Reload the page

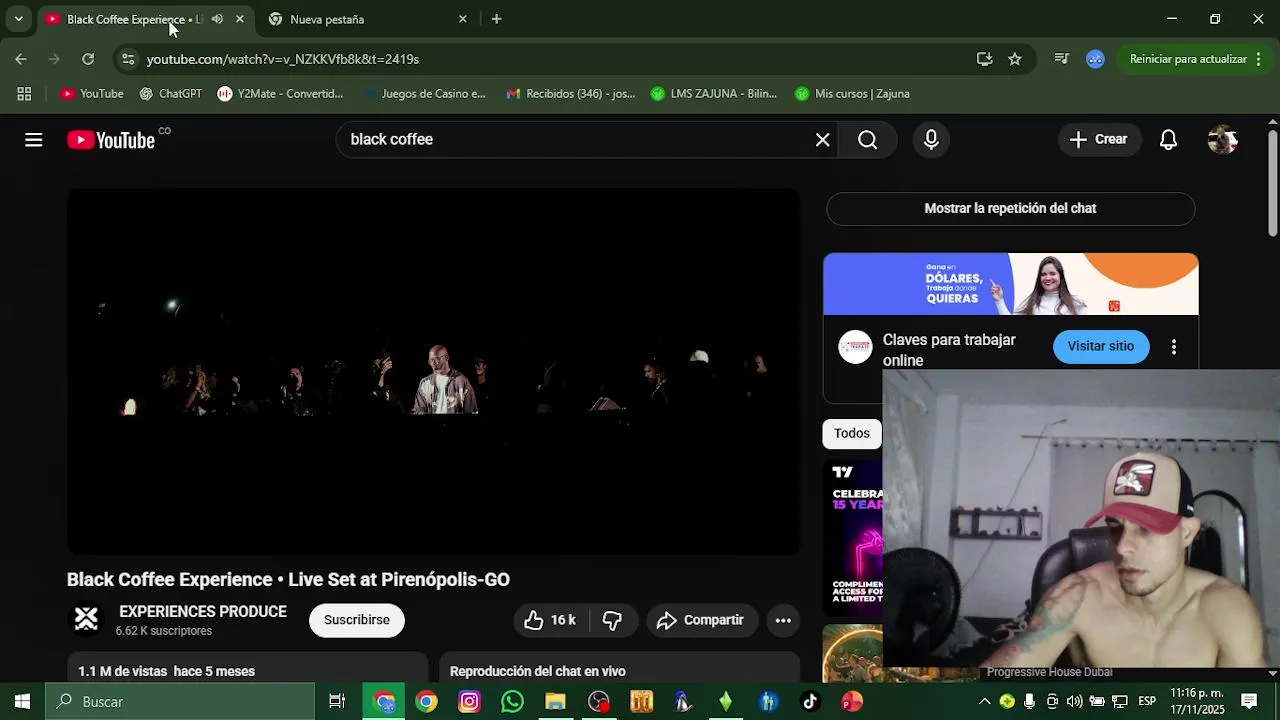pyautogui.click(x=88, y=59)
